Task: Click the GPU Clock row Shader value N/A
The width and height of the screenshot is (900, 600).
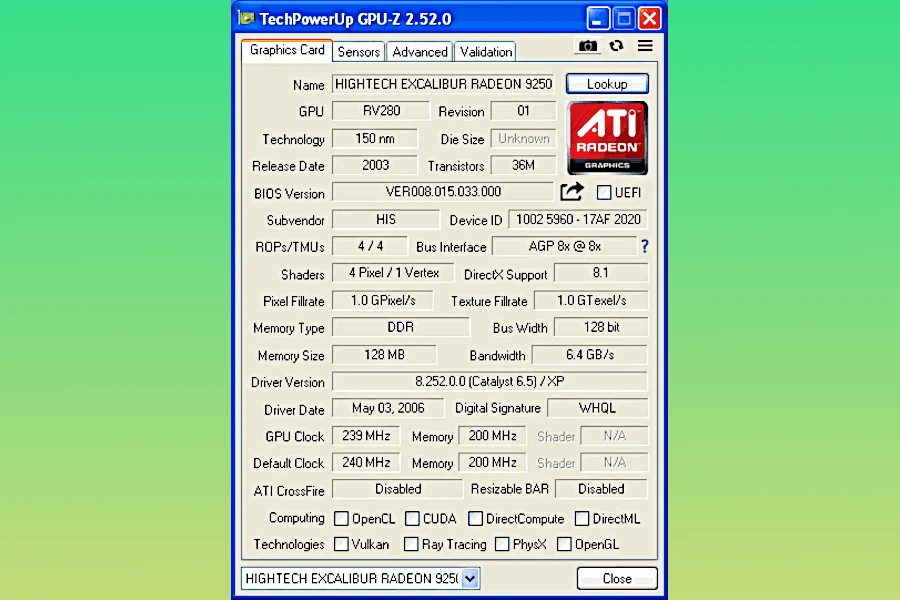Action: pyautogui.click(x=615, y=436)
